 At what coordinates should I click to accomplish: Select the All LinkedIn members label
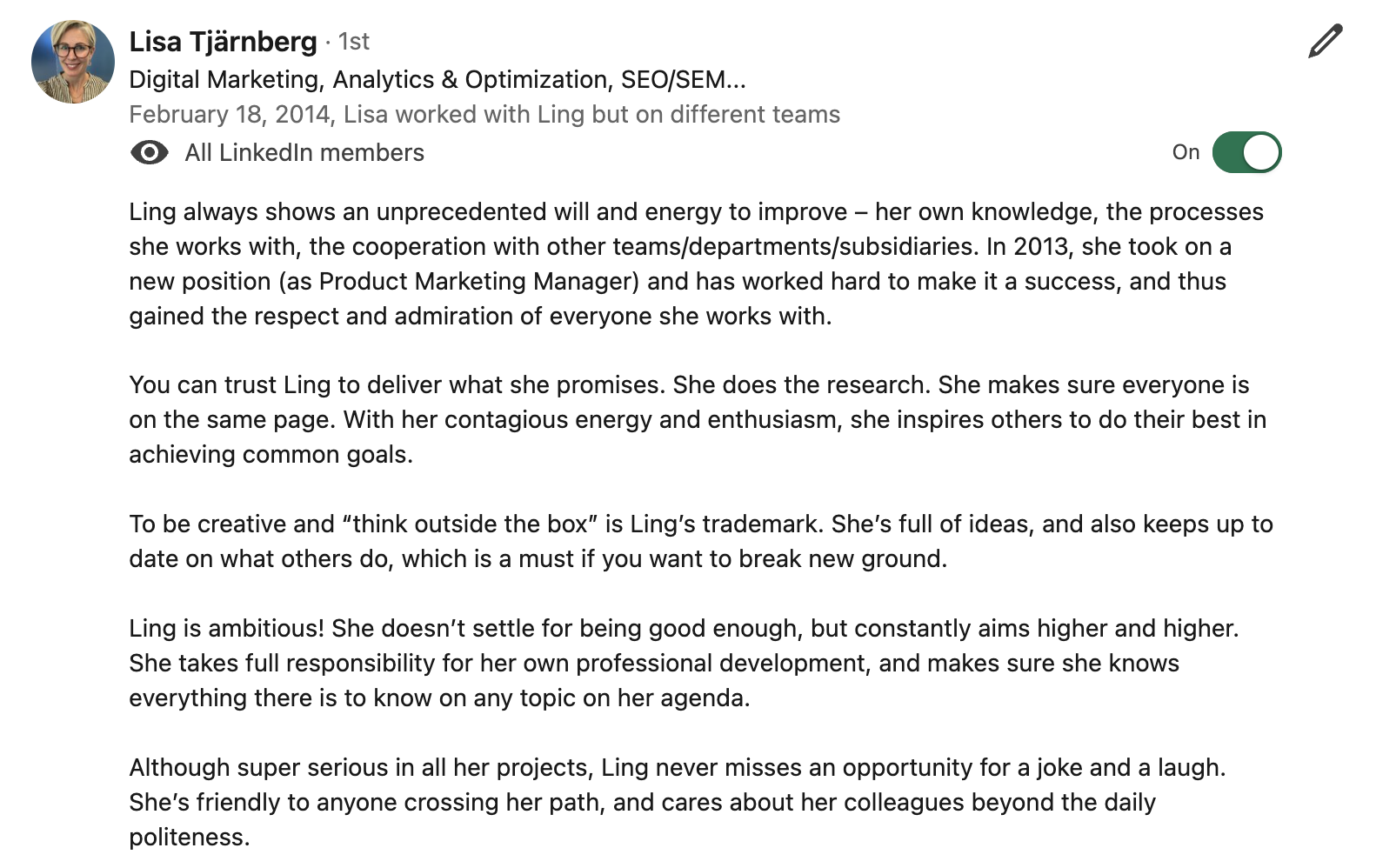(x=304, y=153)
